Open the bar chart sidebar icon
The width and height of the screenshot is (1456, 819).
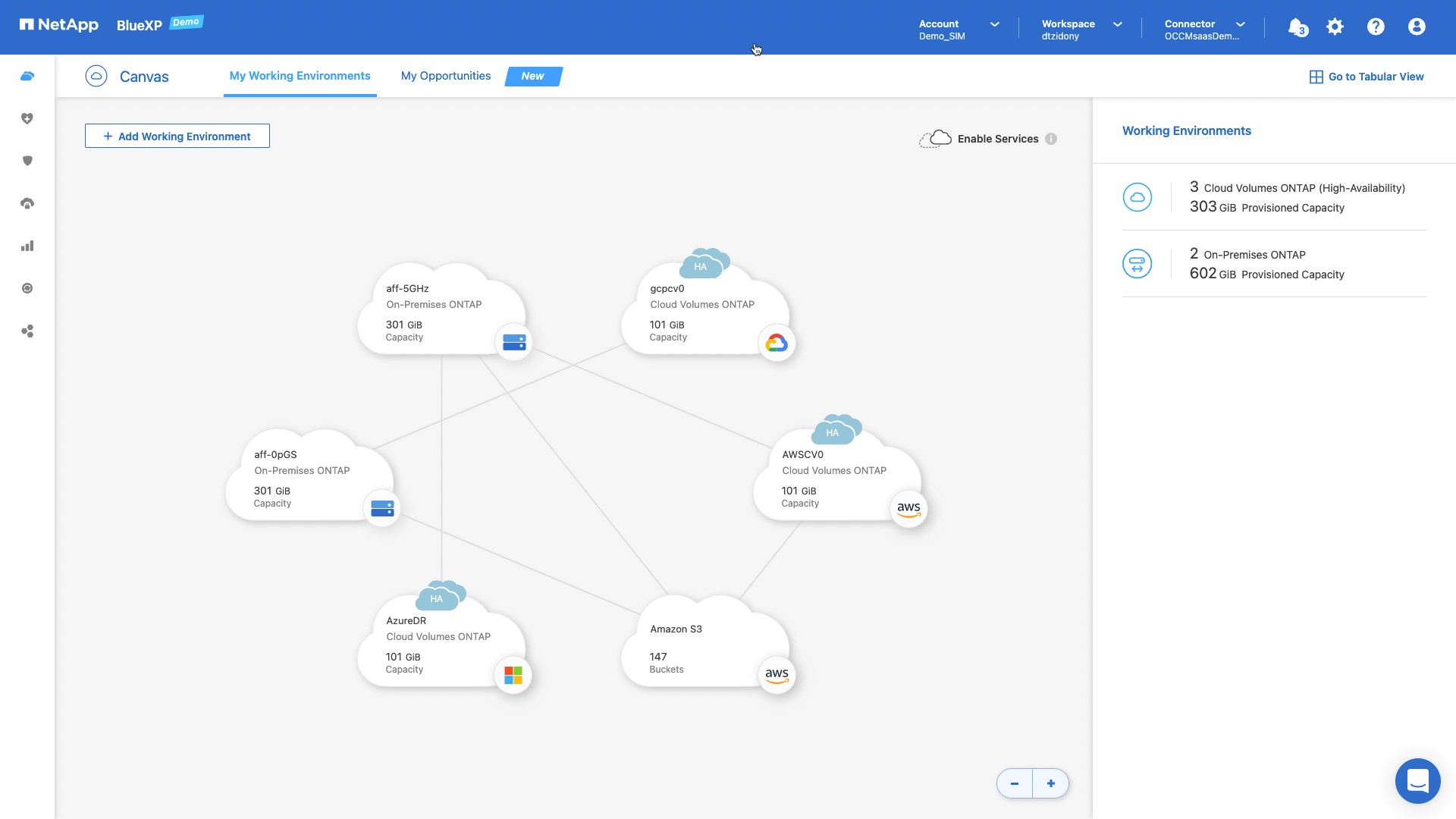(27, 246)
